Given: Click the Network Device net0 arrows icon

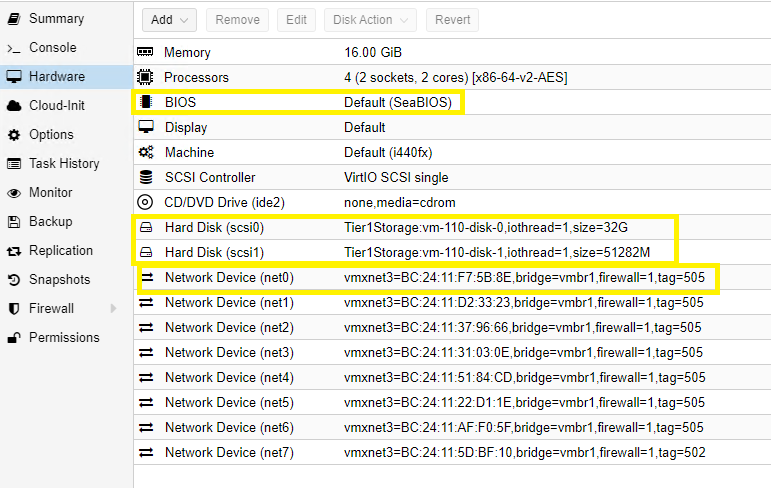Looking at the screenshot, I should click(146, 277).
